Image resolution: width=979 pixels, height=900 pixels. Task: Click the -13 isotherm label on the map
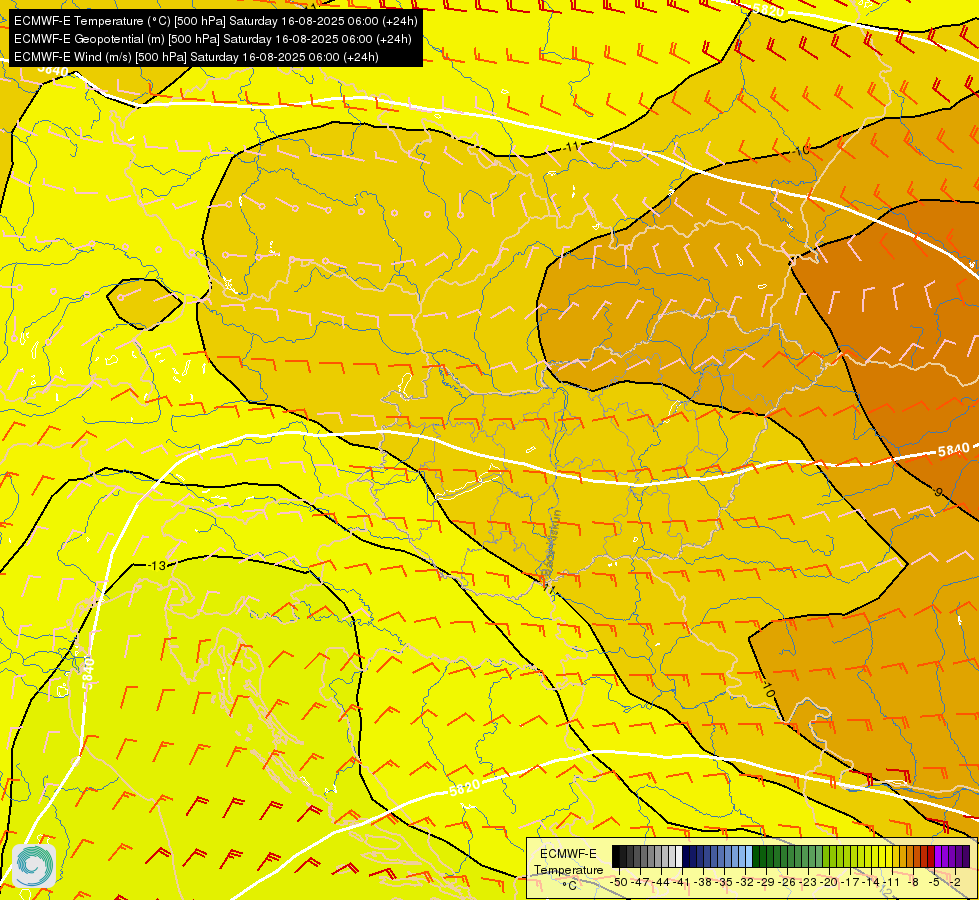159,565
